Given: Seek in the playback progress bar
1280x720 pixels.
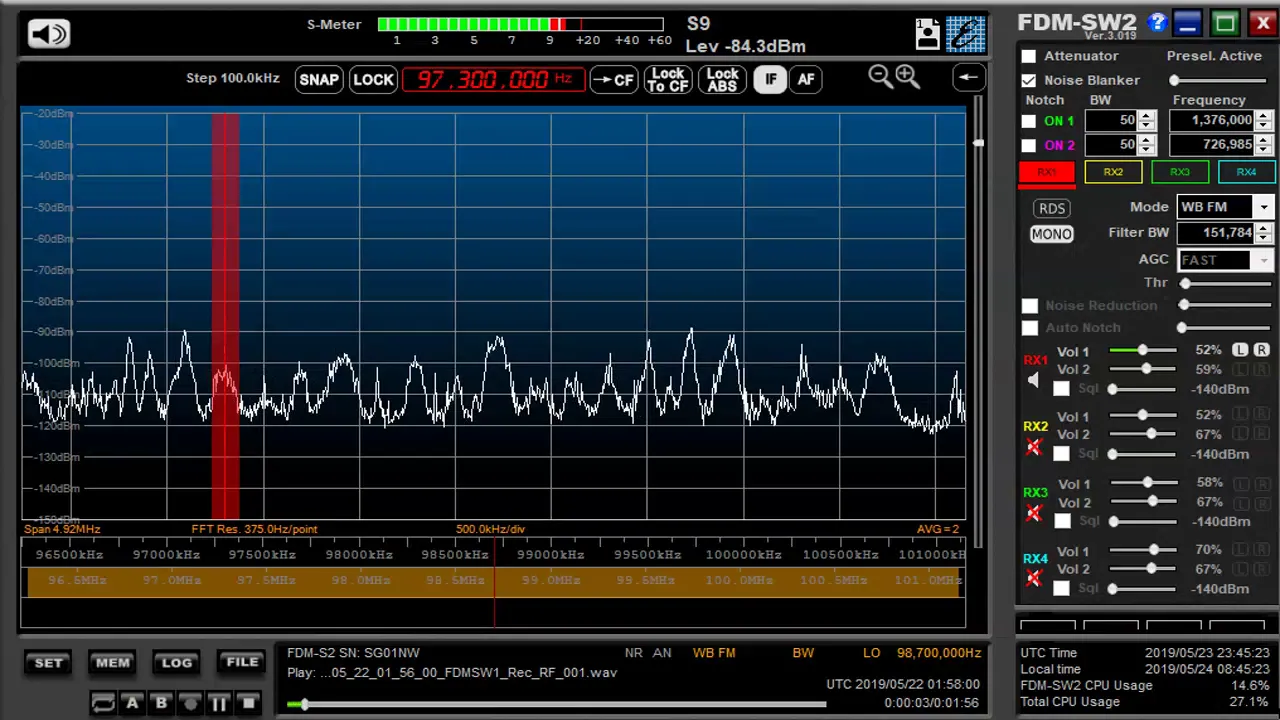Looking at the screenshot, I should 556,704.
